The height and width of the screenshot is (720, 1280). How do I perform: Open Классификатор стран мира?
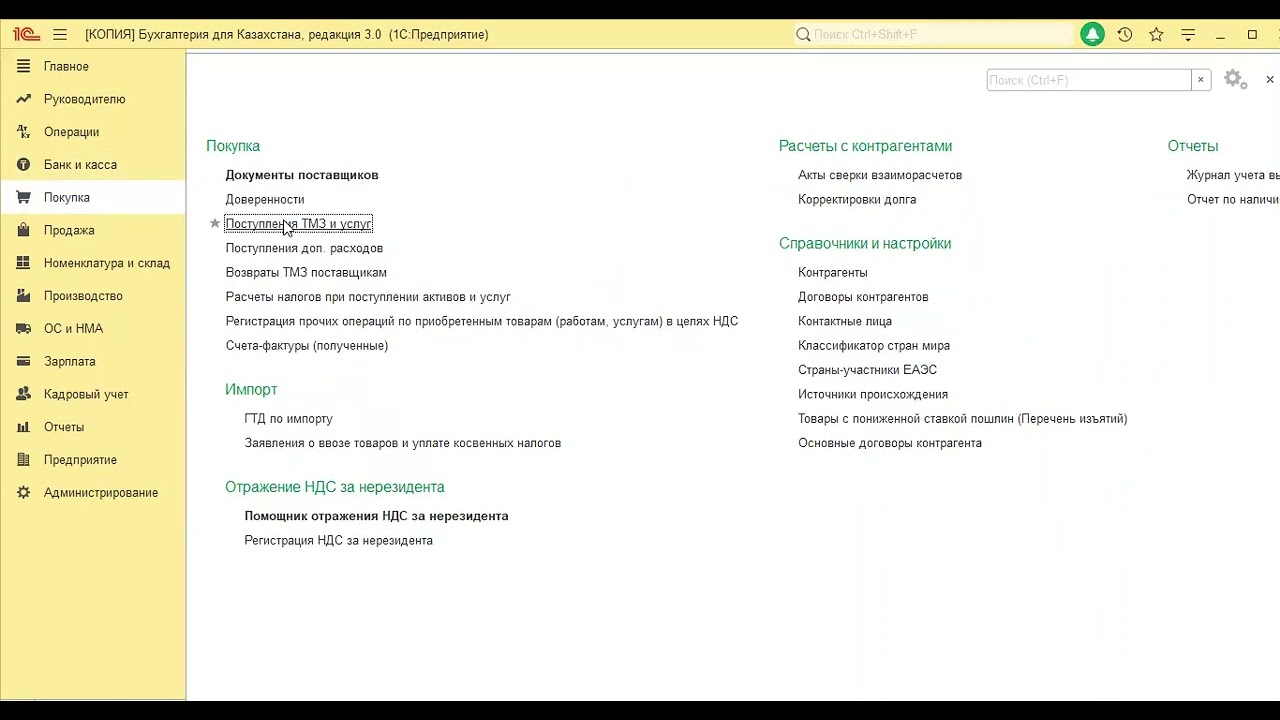pos(874,345)
